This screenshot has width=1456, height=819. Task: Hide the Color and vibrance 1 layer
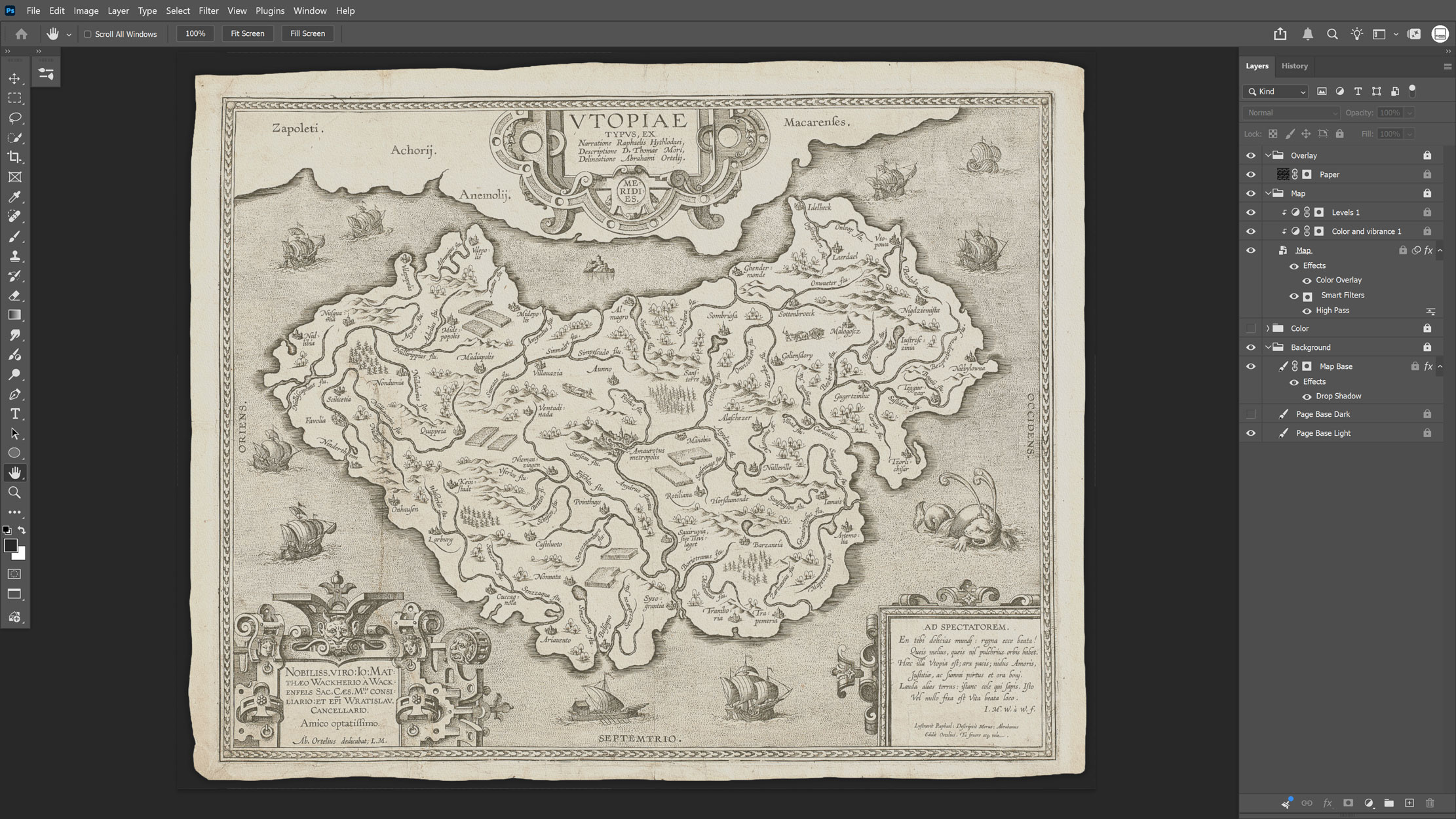tap(1251, 232)
